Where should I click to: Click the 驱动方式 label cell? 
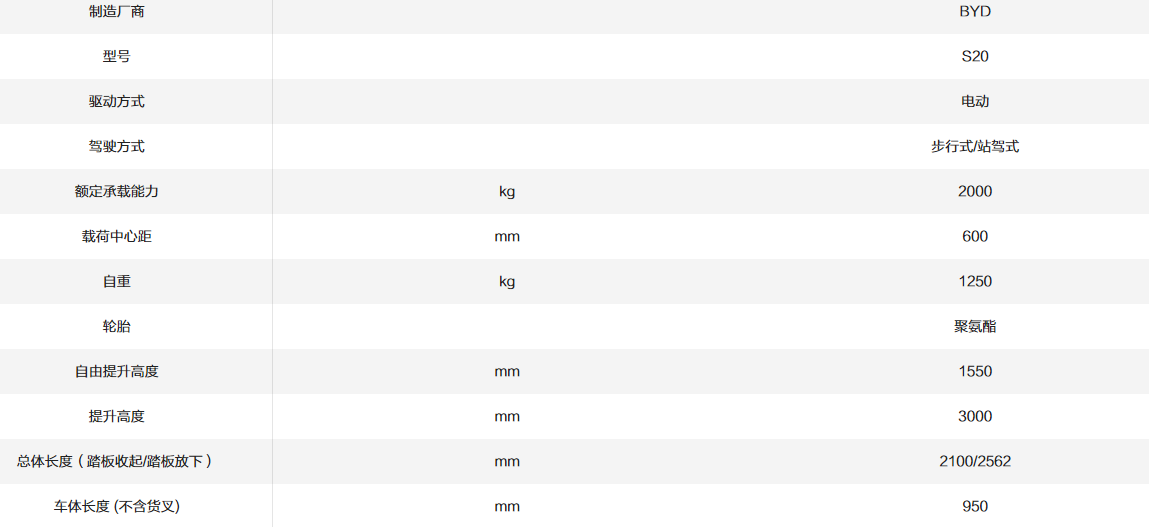116,102
